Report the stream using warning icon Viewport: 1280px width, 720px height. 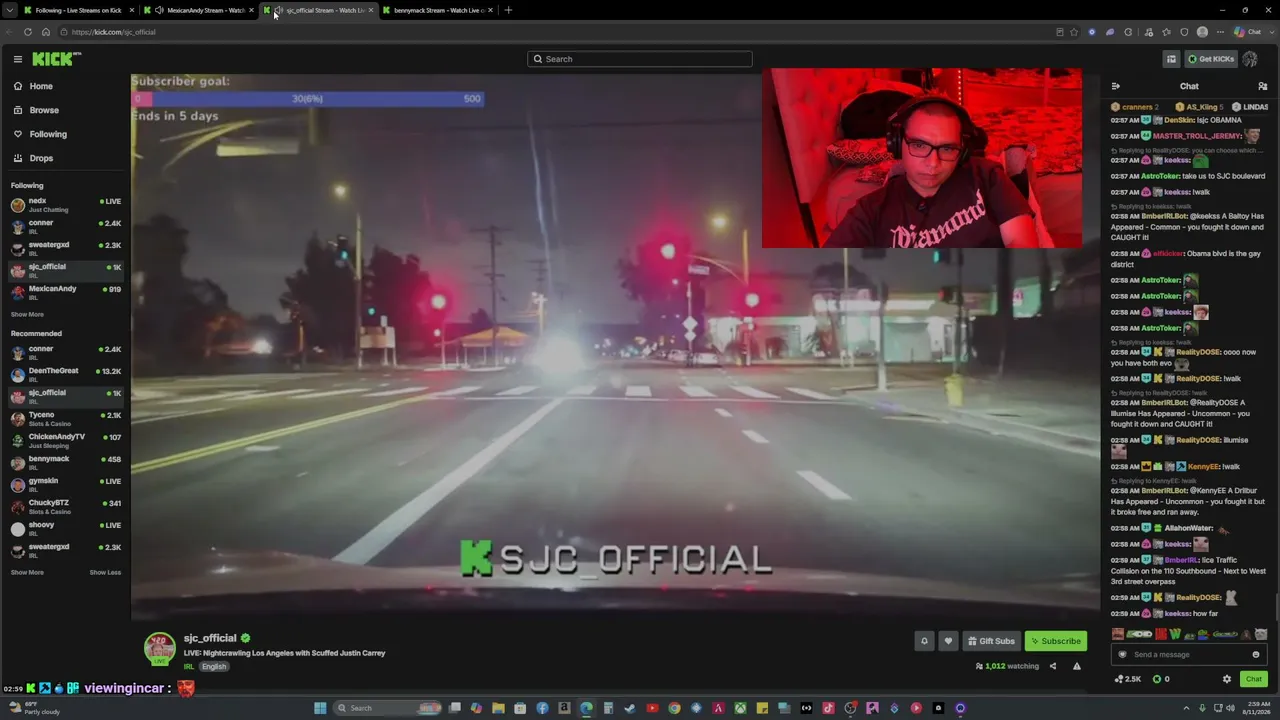coord(1077,666)
